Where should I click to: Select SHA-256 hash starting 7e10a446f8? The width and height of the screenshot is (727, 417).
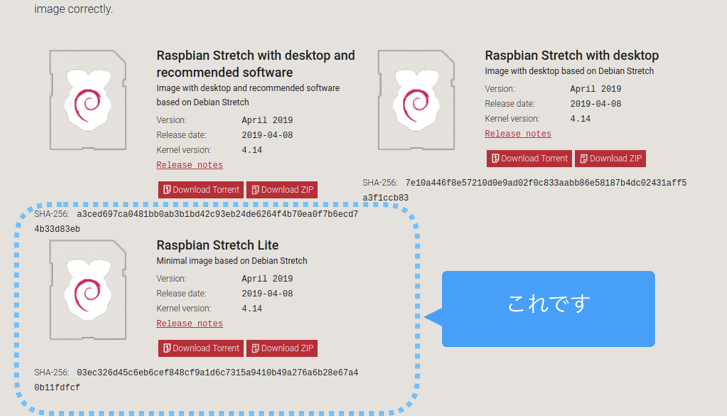point(524,190)
